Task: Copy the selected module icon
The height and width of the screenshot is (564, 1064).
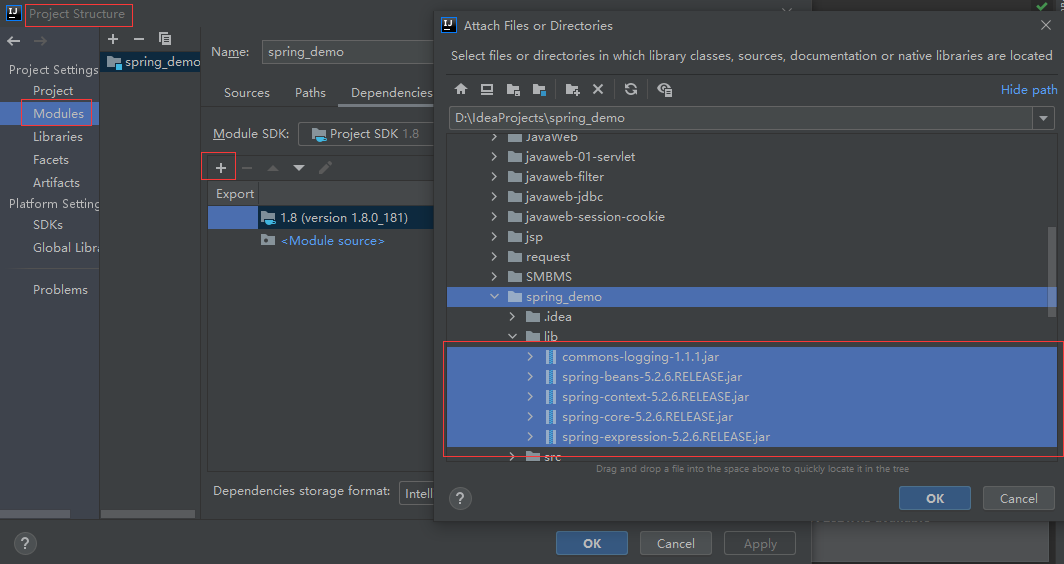Action: [165, 39]
